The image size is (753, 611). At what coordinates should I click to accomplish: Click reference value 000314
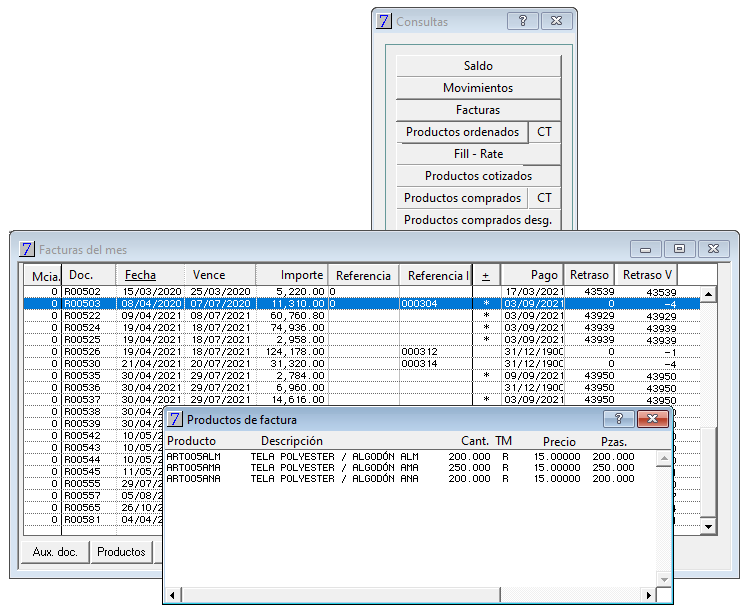pos(419,364)
